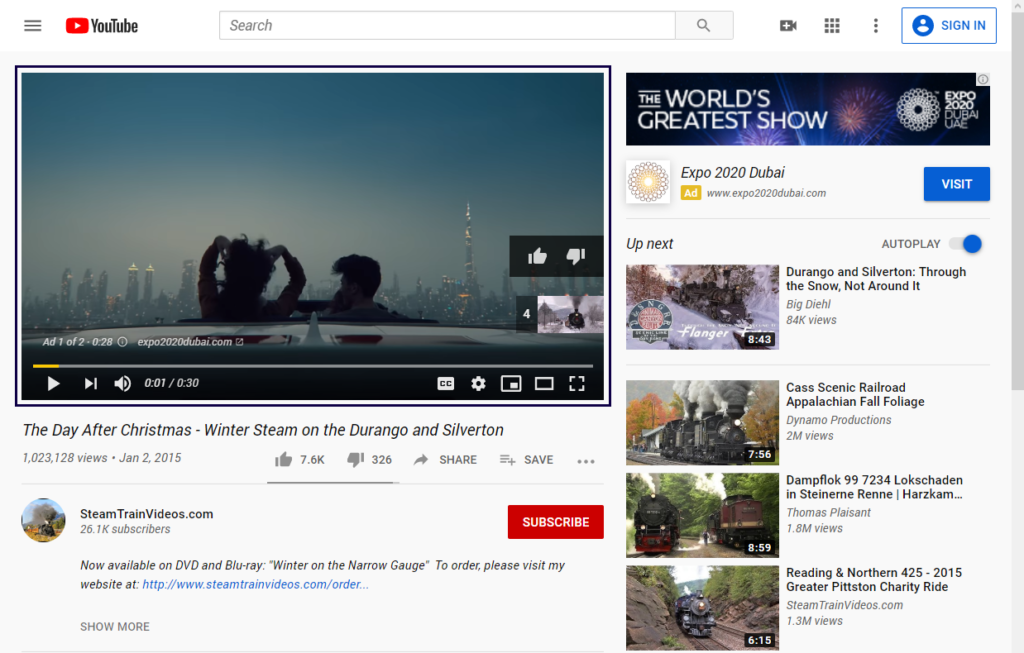
Task: Play the video
Action: pyautogui.click(x=54, y=383)
